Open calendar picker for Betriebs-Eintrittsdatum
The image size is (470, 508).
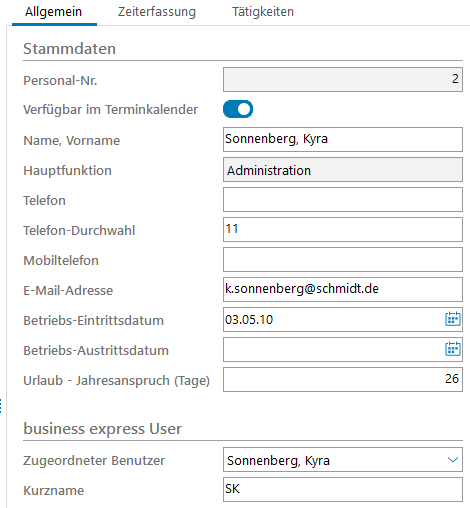pyautogui.click(x=453, y=319)
